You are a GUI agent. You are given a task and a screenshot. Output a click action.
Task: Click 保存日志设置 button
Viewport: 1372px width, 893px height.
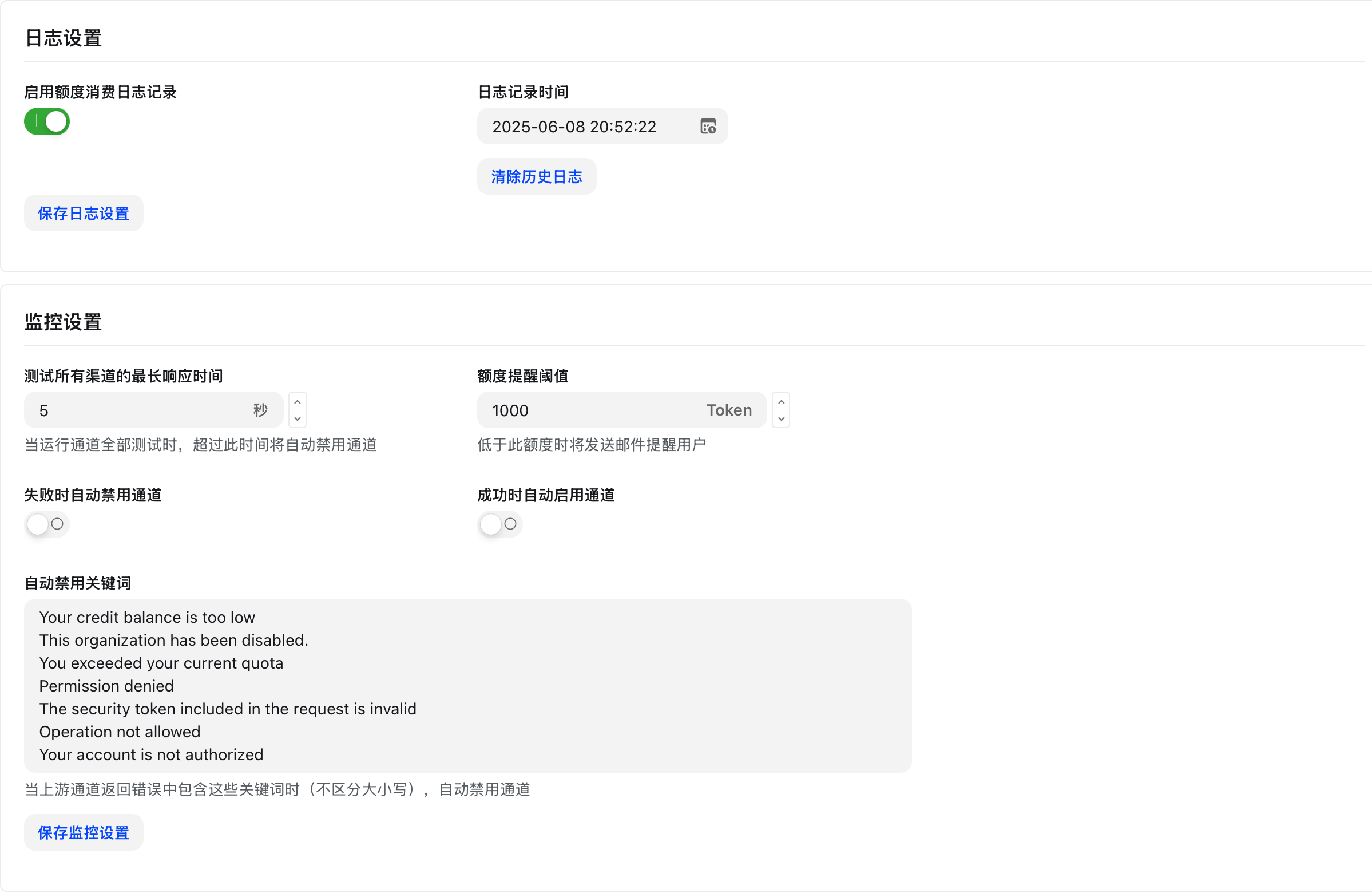pos(84,213)
